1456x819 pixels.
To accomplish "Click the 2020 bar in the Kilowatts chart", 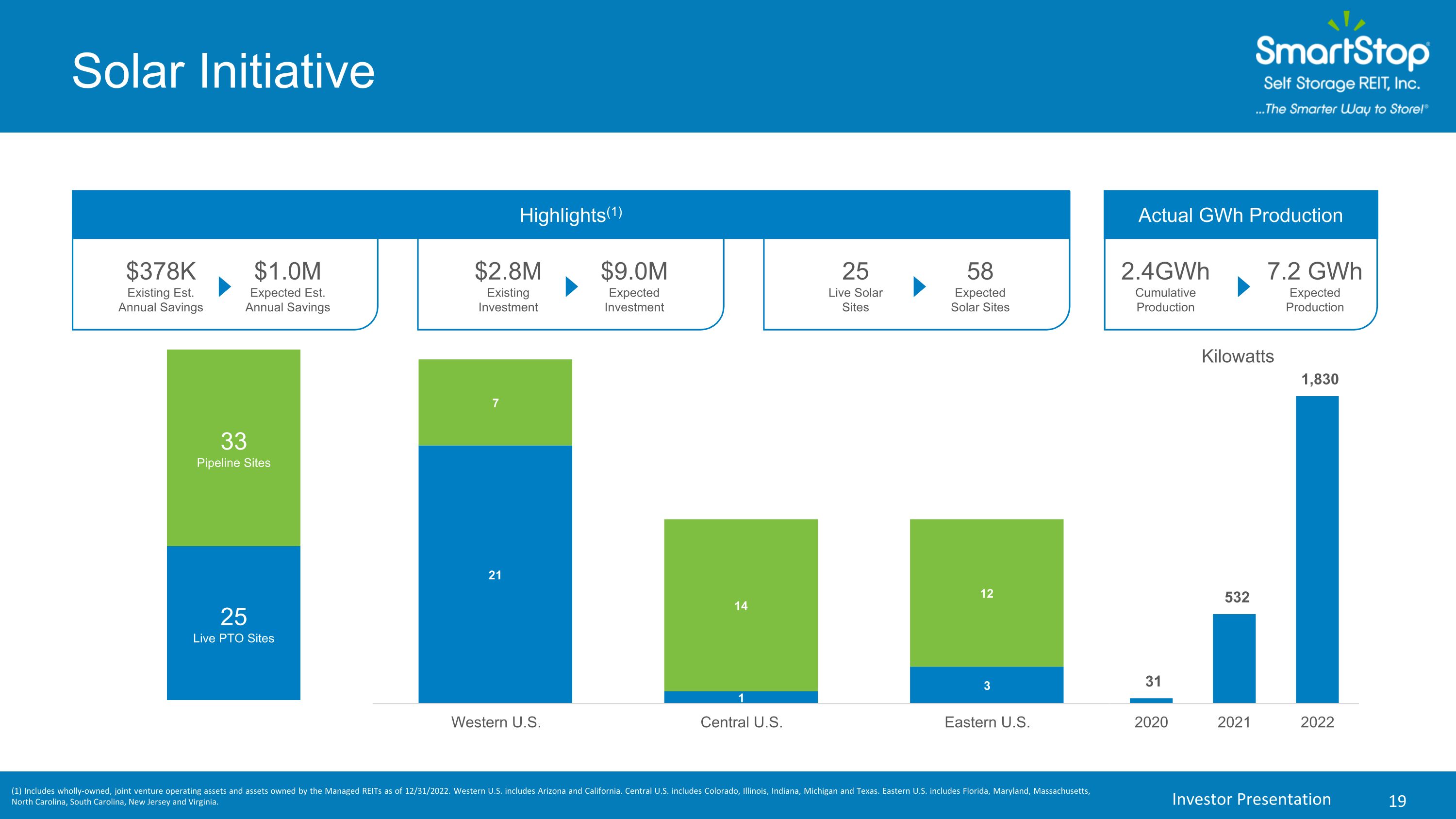I will tap(1151, 701).
